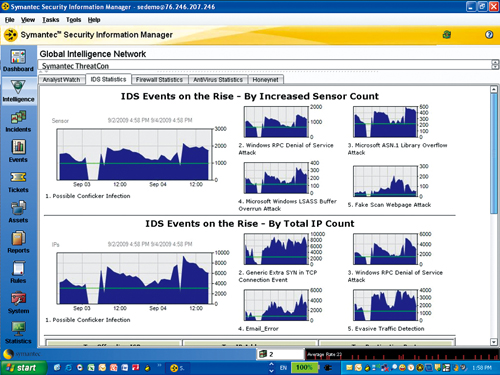Open the View menu

coord(28,20)
